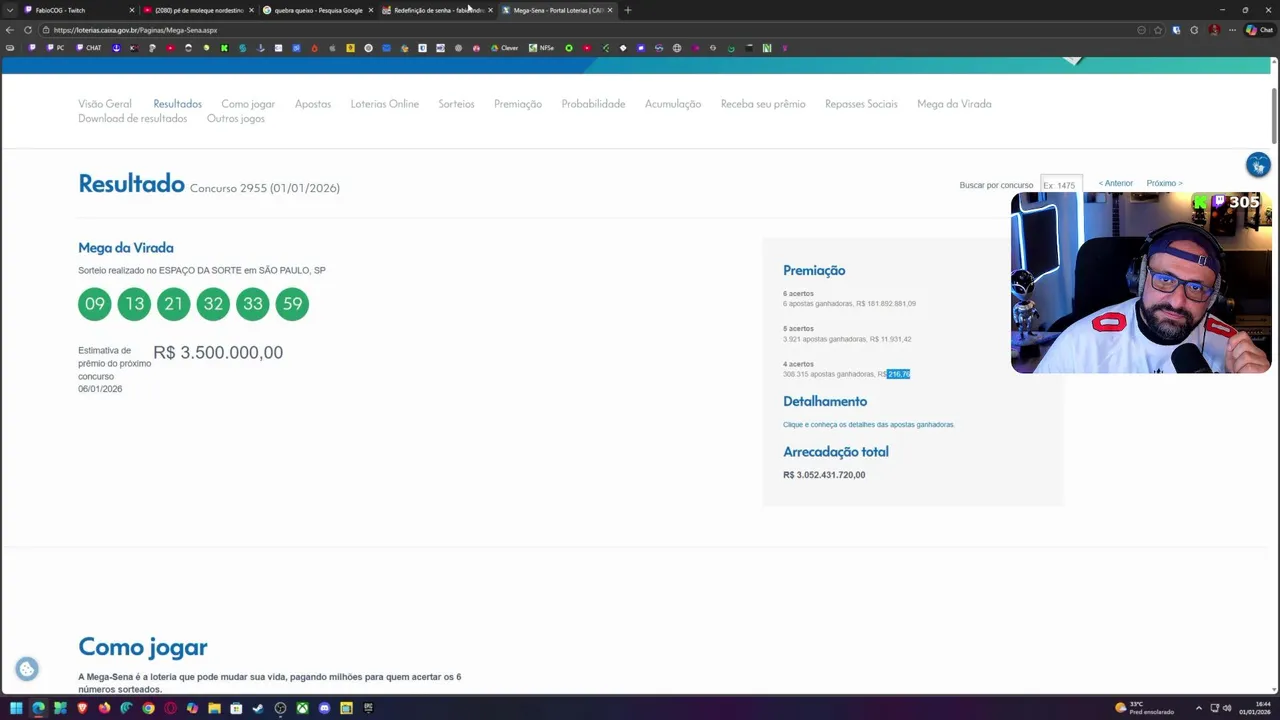Open Receba seu prêmio in the menu
This screenshot has height=720, width=1280.
pyautogui.click(x=763, y=104)
